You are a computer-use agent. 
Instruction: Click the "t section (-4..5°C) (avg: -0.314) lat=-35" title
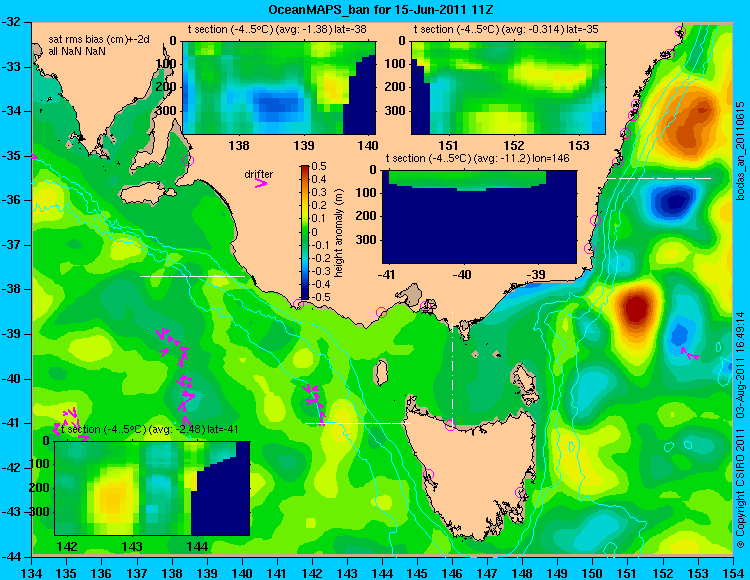(506, 29)
